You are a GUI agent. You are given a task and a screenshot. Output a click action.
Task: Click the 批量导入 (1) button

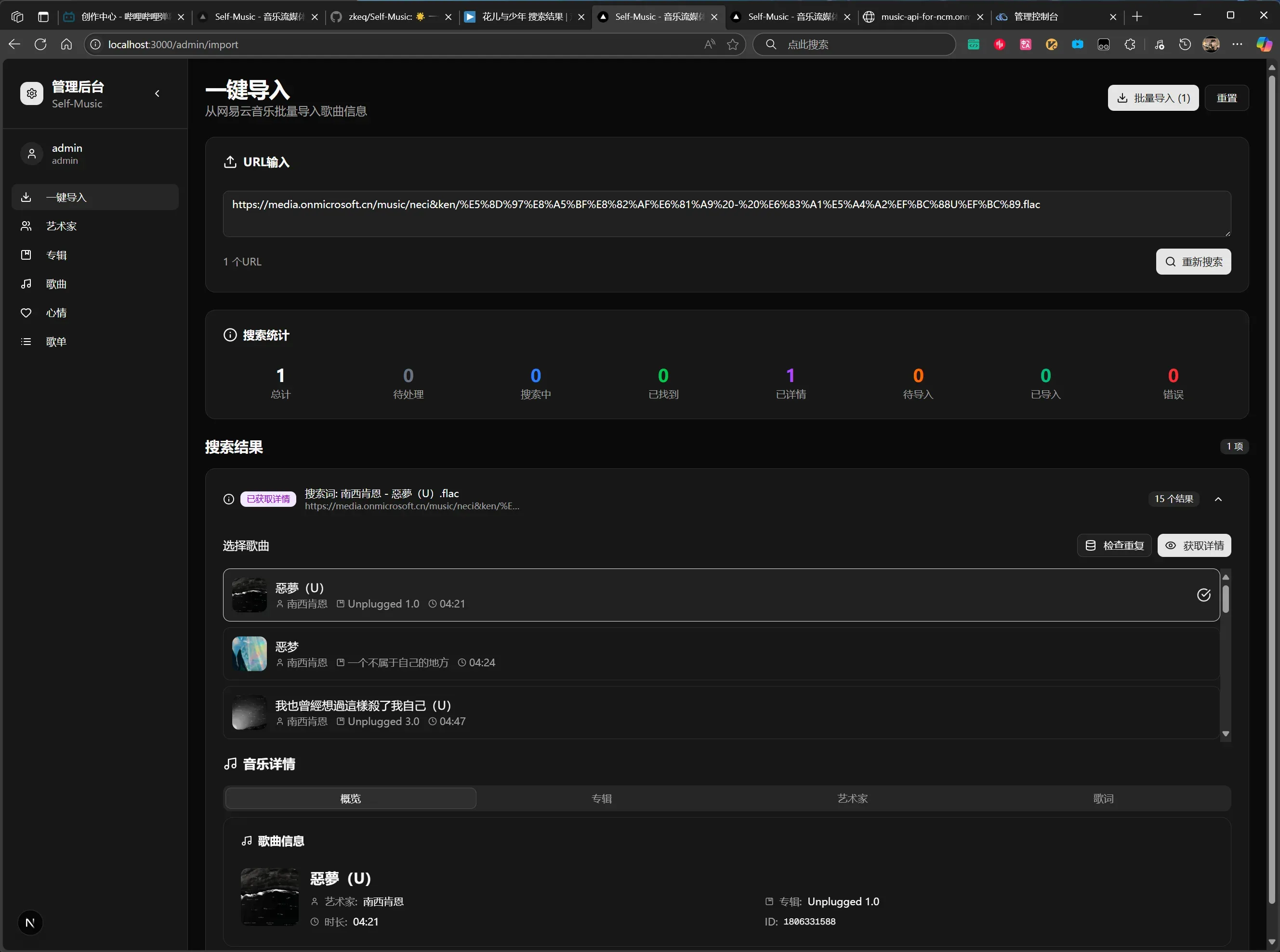(x=1153, y=98)
